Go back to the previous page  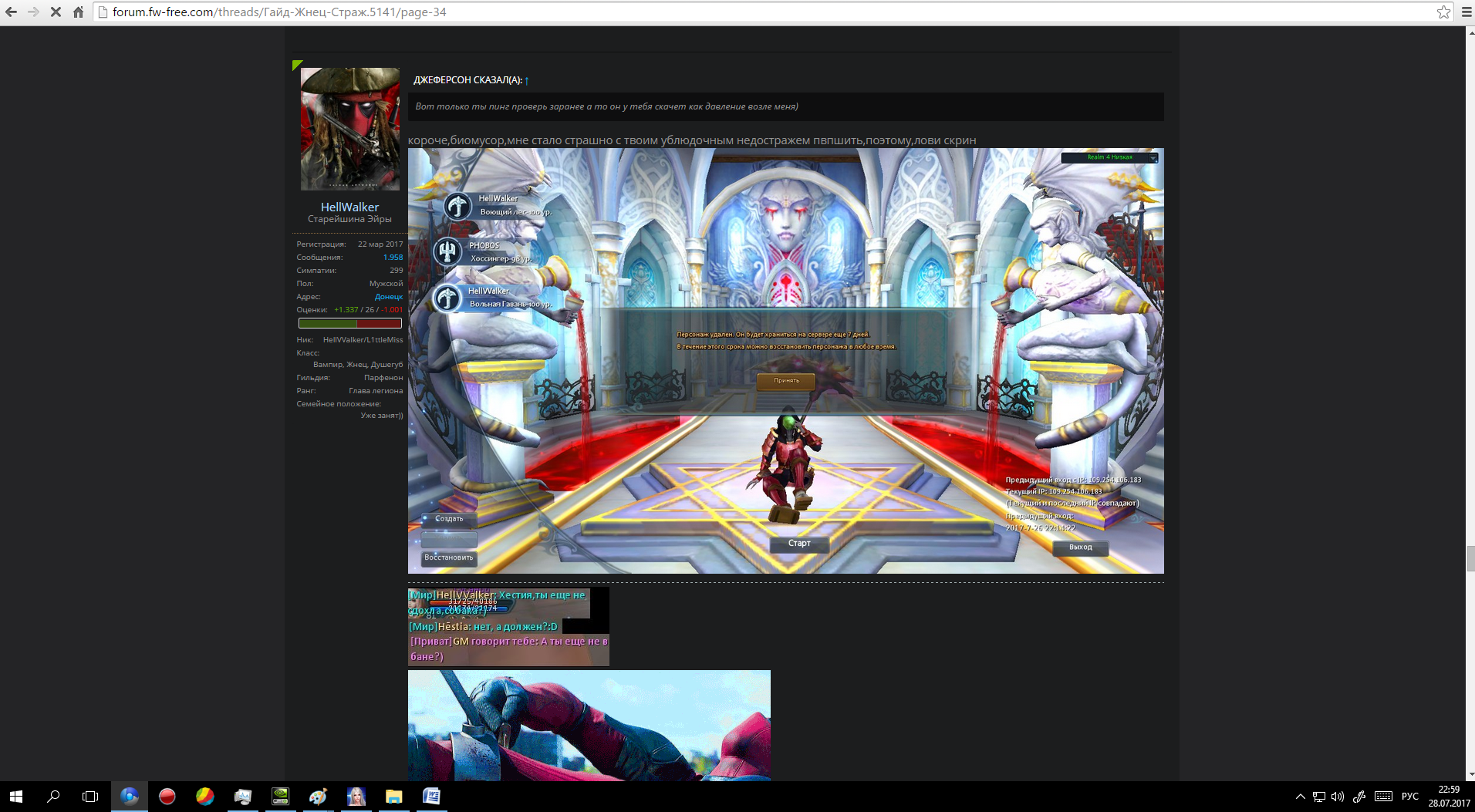tap(12, 12)
